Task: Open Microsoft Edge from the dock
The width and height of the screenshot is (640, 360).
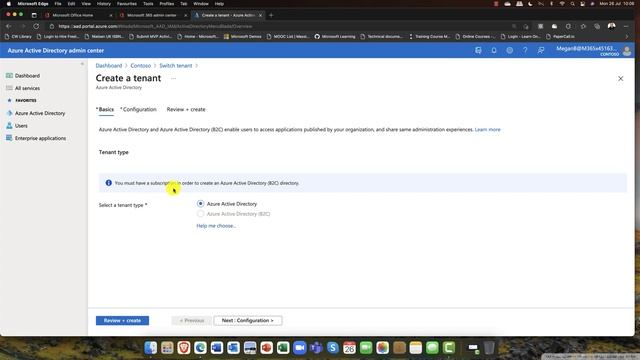Action: (200, 347)
